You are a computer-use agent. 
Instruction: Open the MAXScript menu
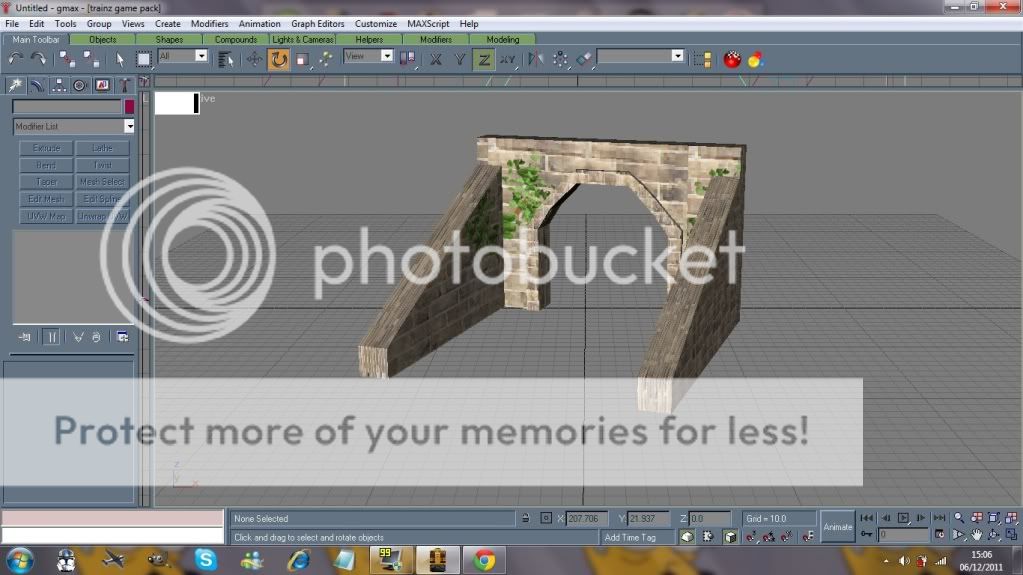(x=428, y=23)
